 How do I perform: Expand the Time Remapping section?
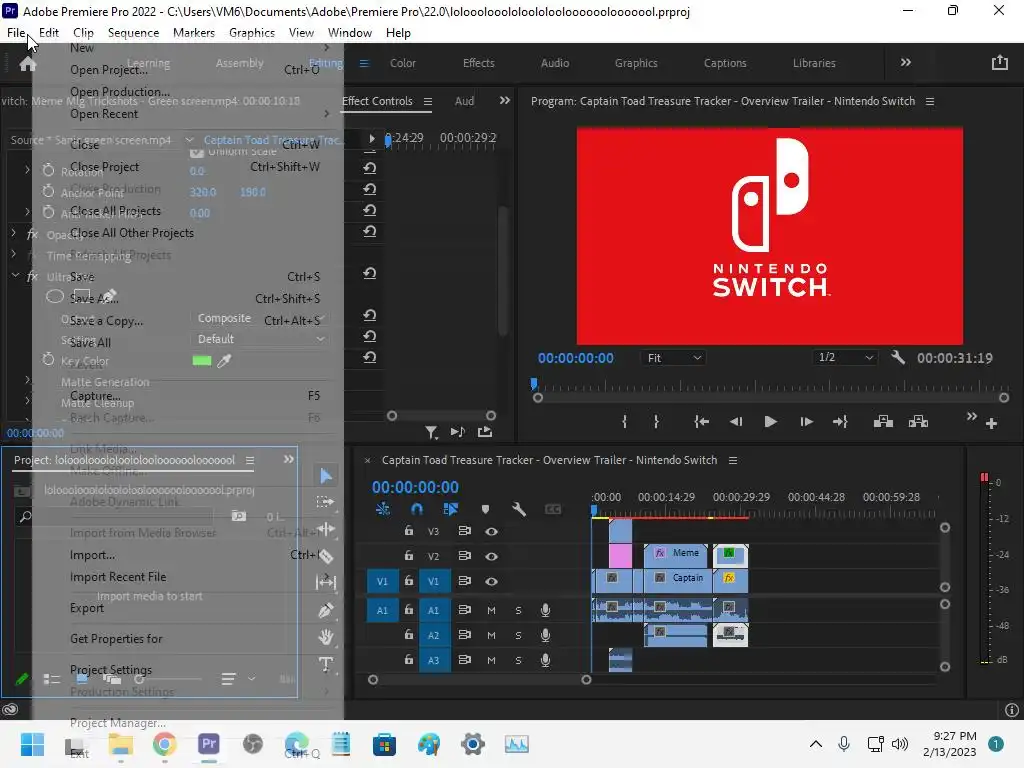[14, 253]
